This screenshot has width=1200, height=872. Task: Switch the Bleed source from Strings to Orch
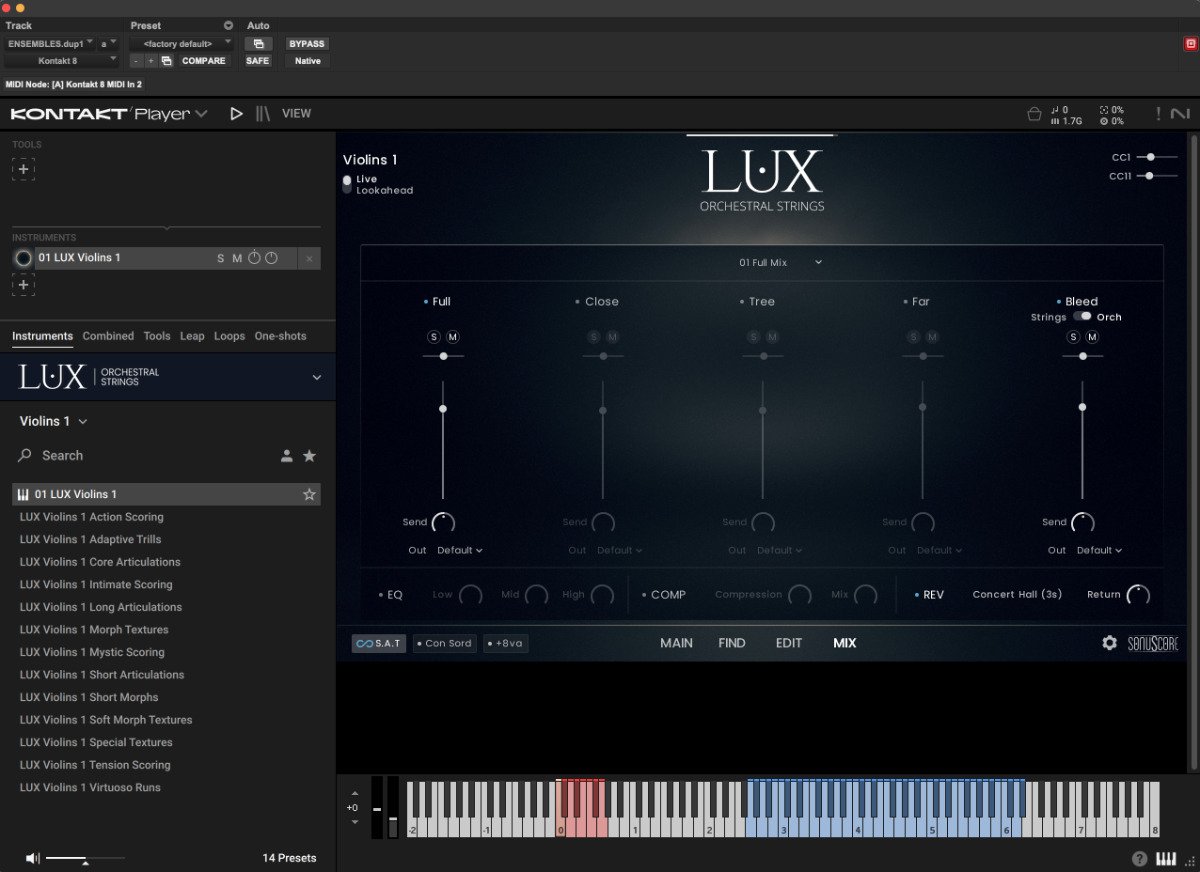[x=1084, y=316]
